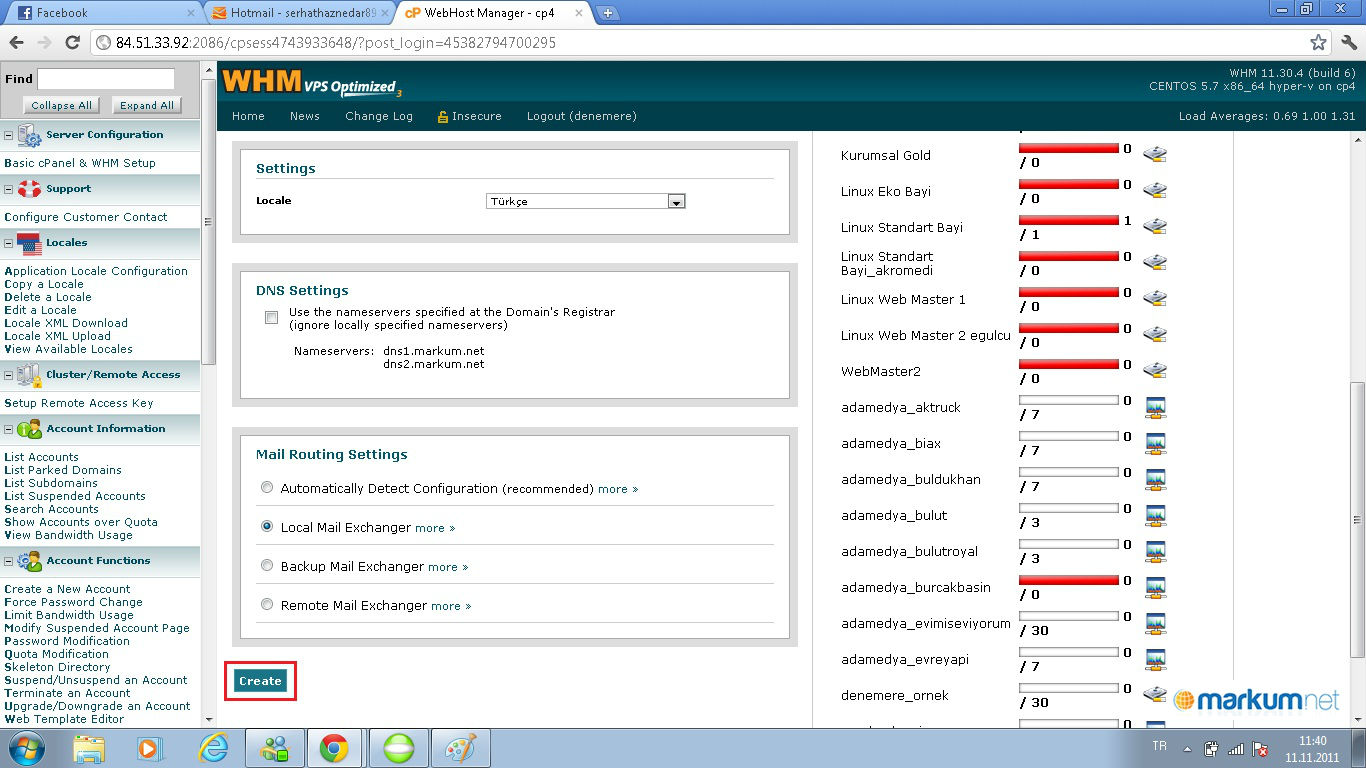
Task: Click the adamedya_bulut monitor icon
Action: click(1155, 515)
